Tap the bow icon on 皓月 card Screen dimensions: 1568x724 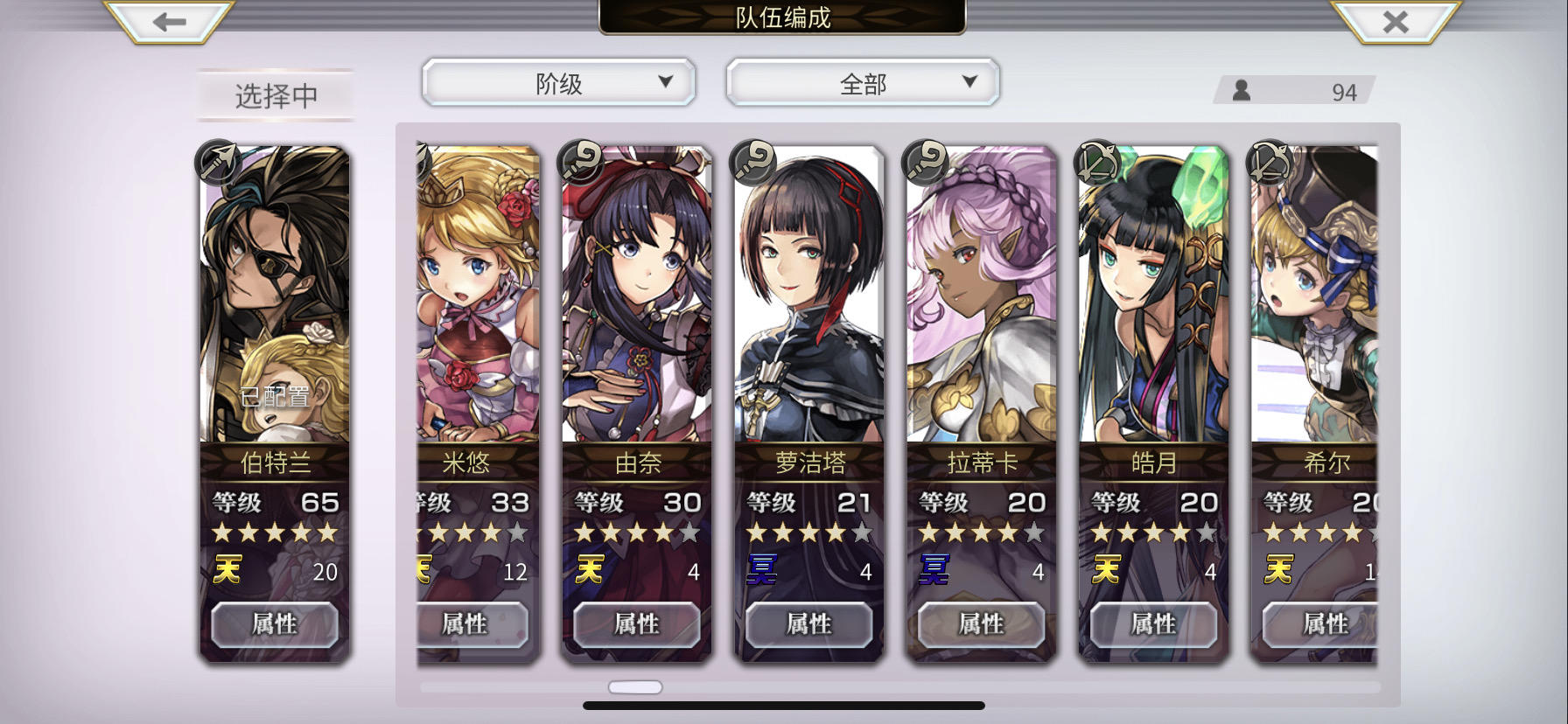pos(1097,161)
